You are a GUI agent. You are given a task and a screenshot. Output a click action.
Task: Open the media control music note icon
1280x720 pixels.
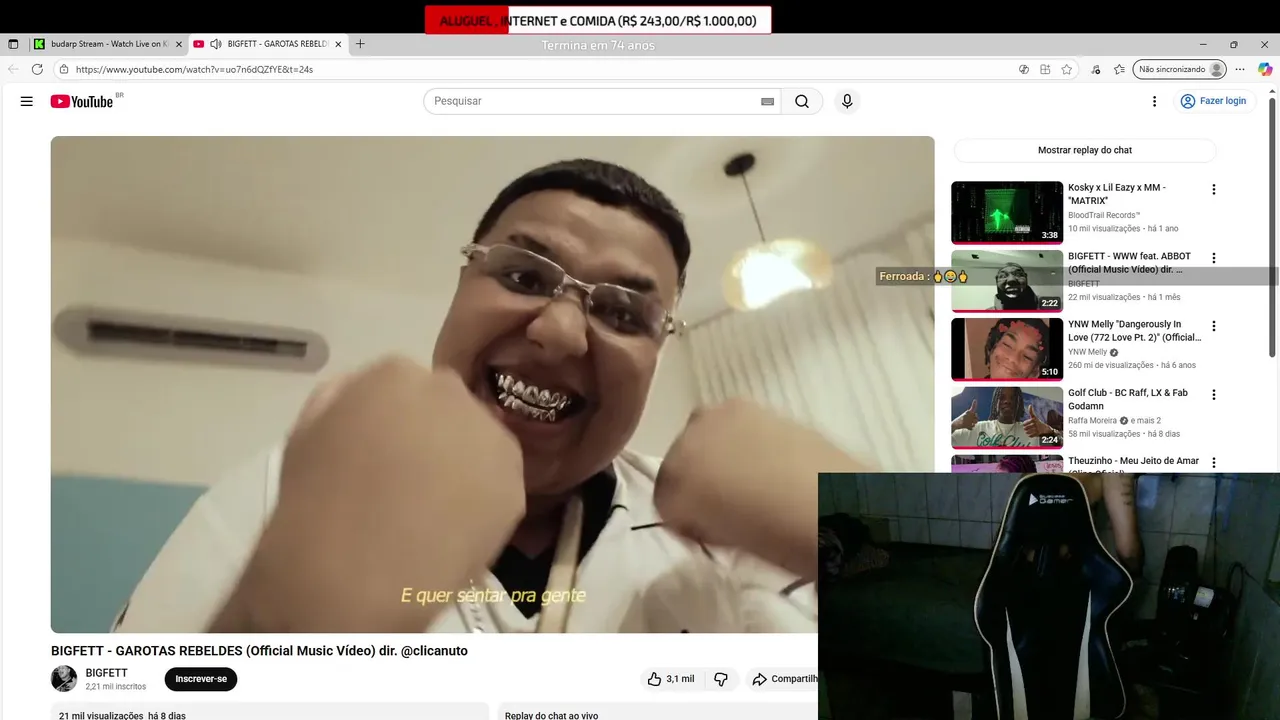tap(1096, 69)
